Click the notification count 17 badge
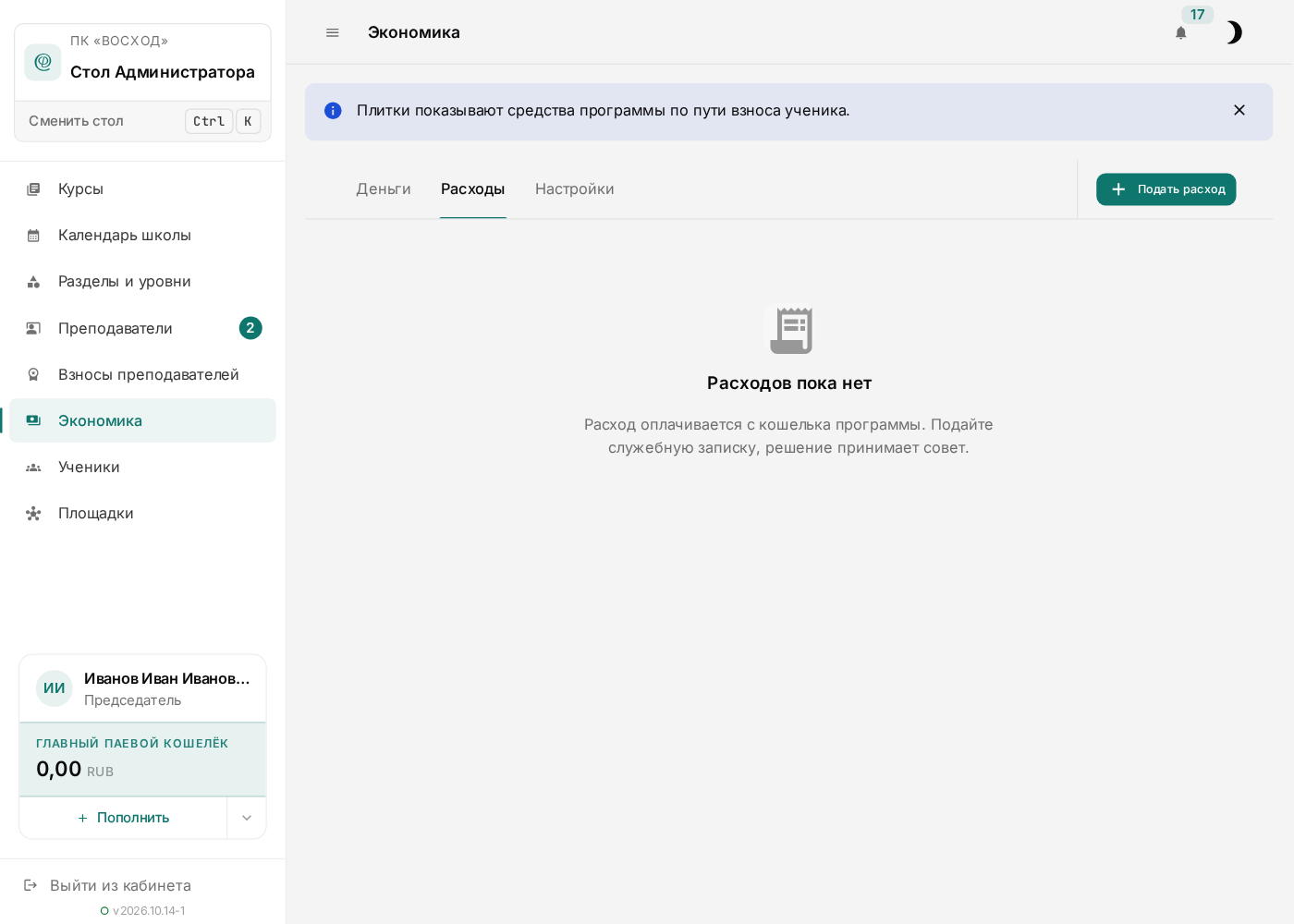The image size is (1294, 924). tap(1197, 15)
